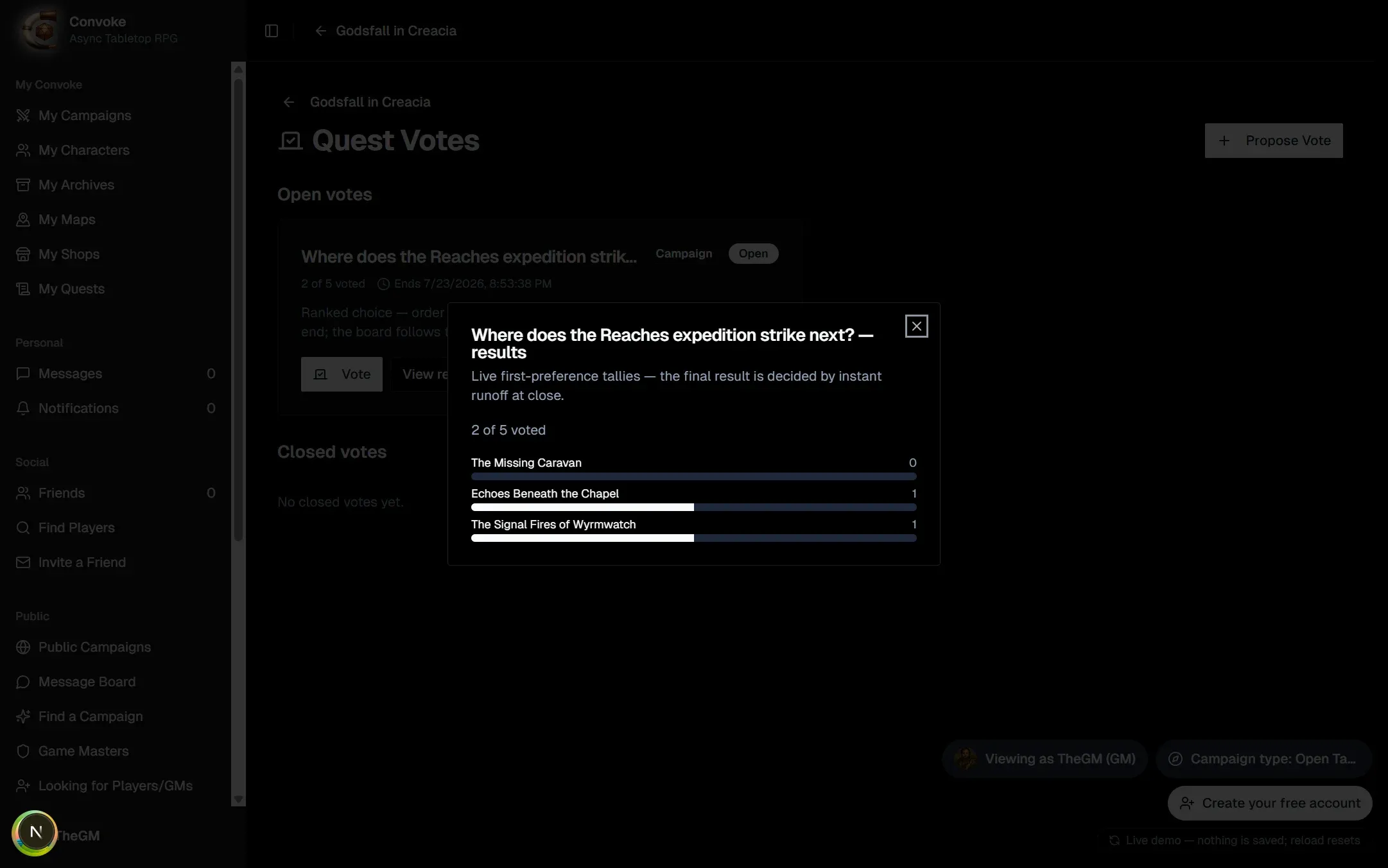Click Godsfall in Creacia link above Quest Votes
1388x868 pixels.
tap(370, 102)
